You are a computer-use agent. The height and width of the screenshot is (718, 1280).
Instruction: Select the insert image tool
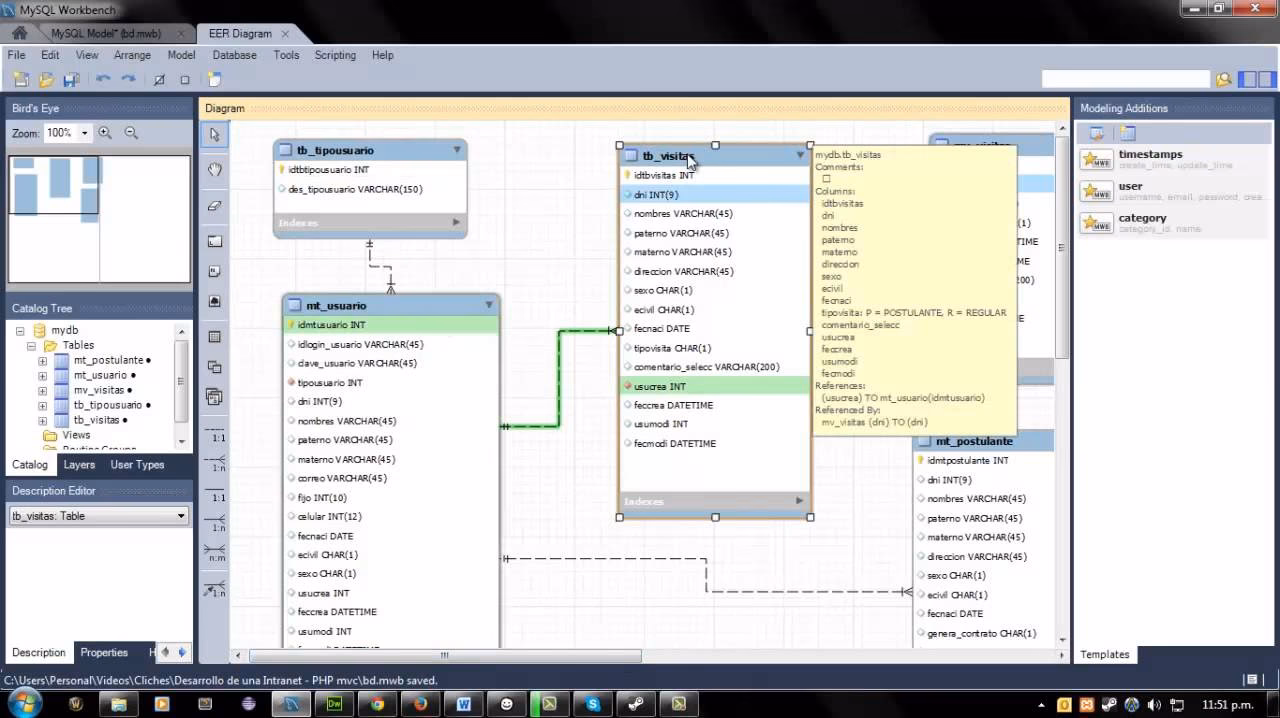214,301
